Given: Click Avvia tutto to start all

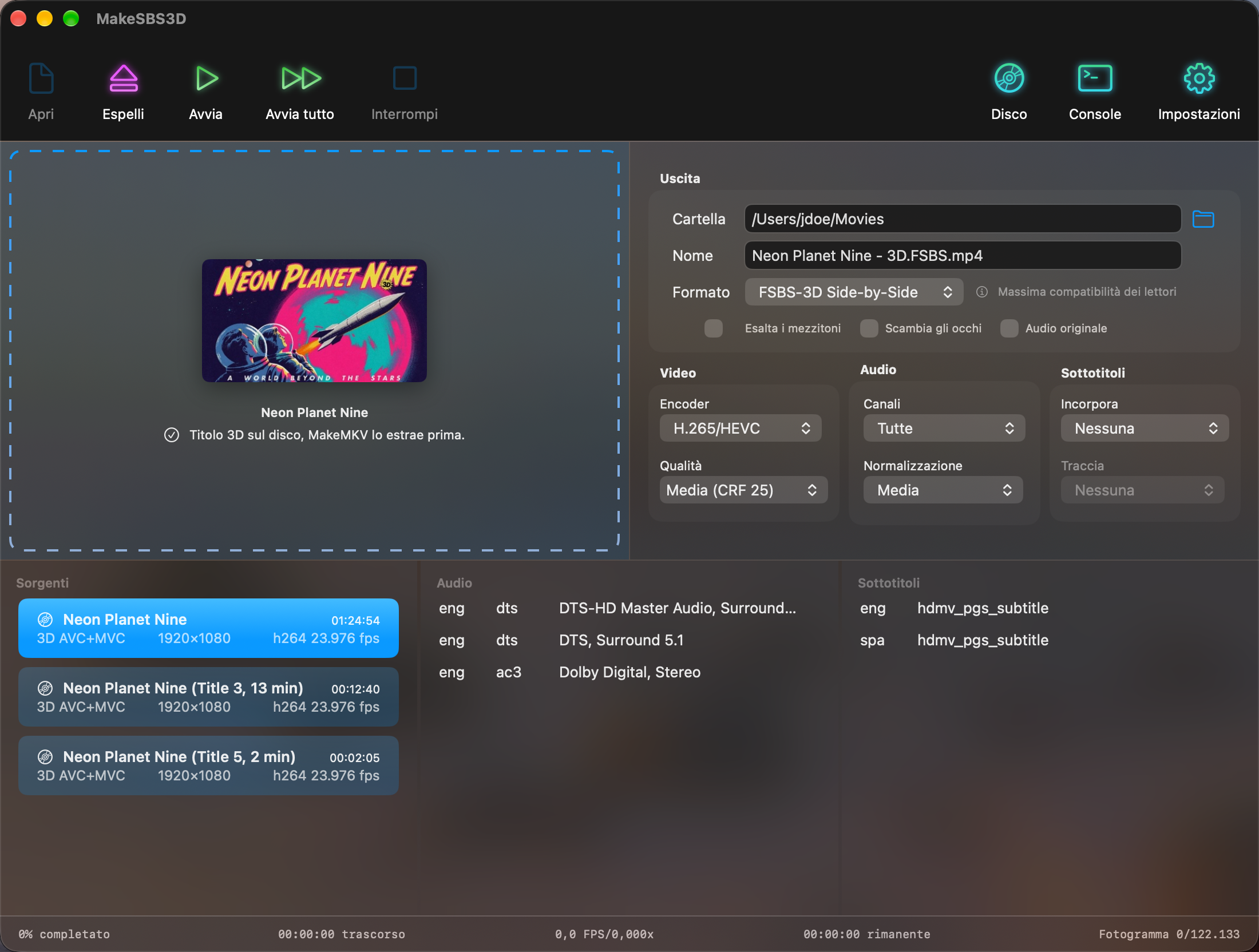Looking at the screenshot, I should click(300, 78).
